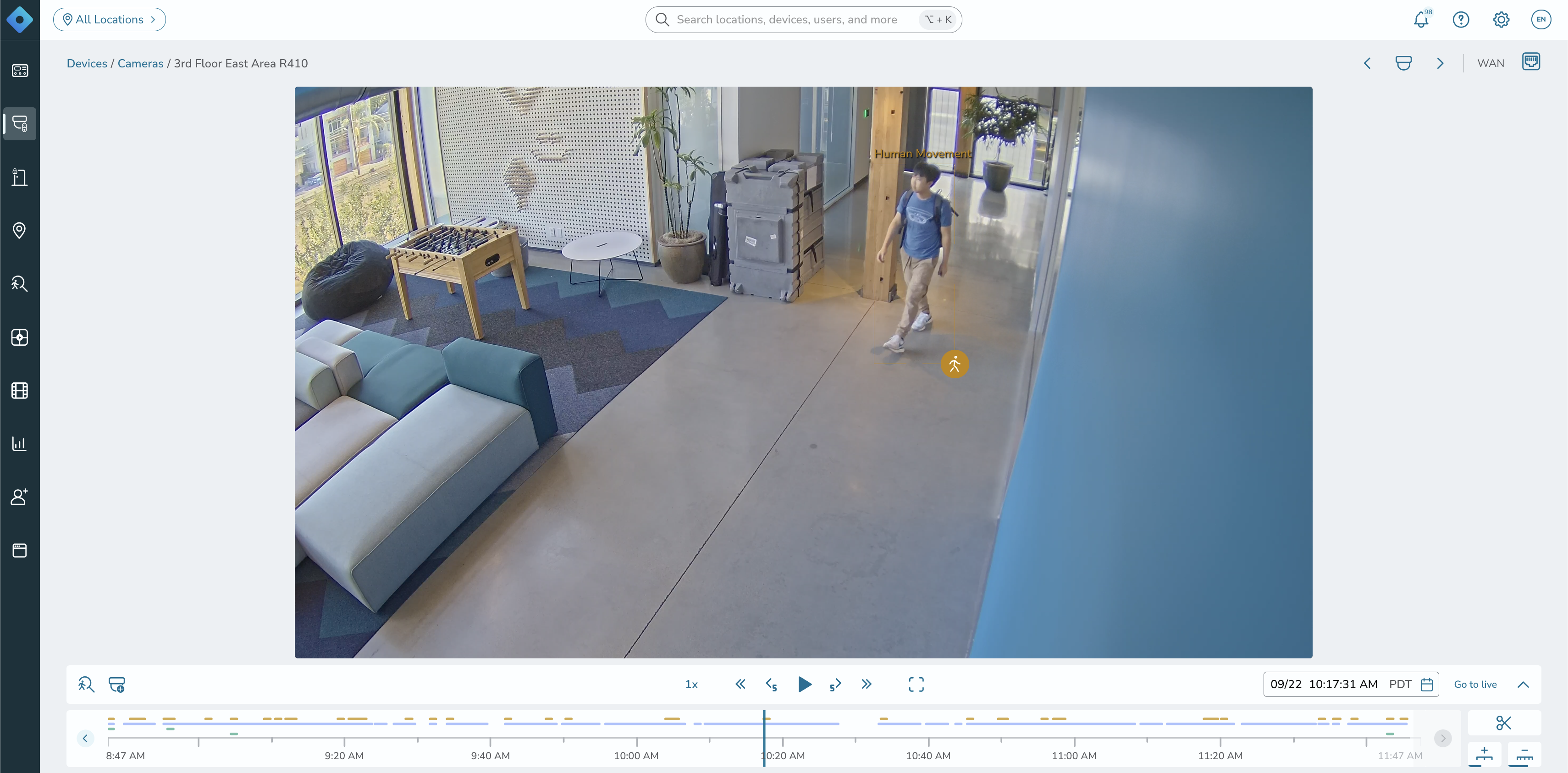Open the add user sidebar icon
The width and height of the screenshot is (1568, 773).
coord(19,497)
